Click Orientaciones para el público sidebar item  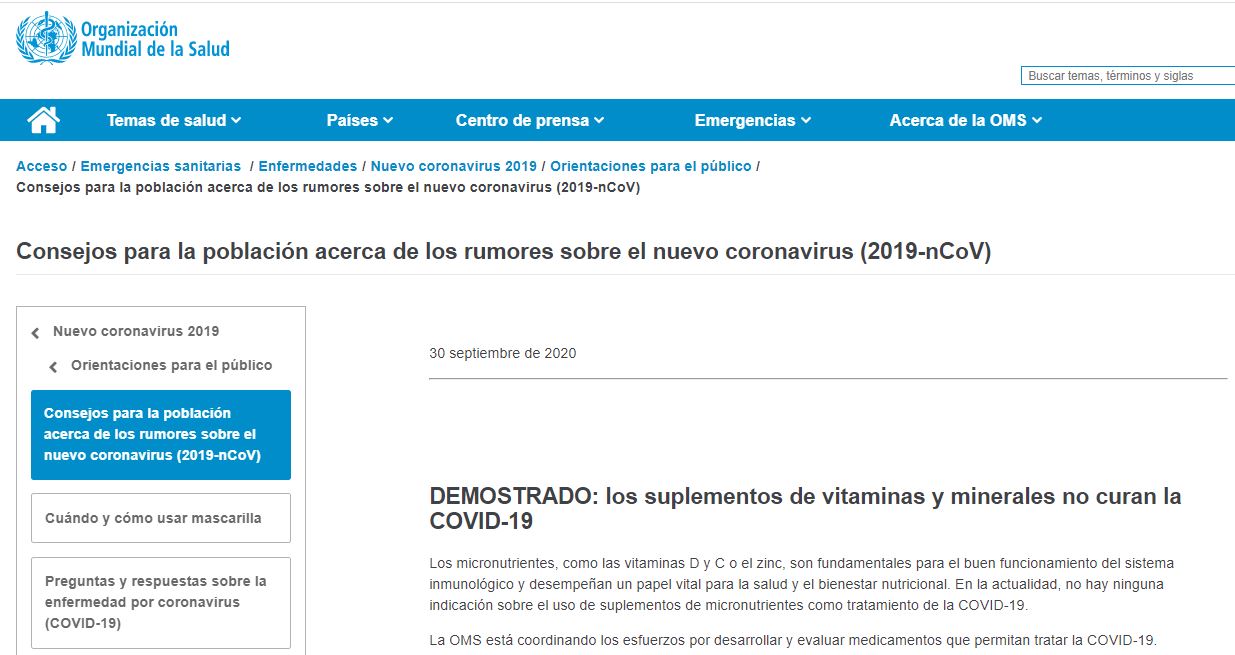pos(171,365)
